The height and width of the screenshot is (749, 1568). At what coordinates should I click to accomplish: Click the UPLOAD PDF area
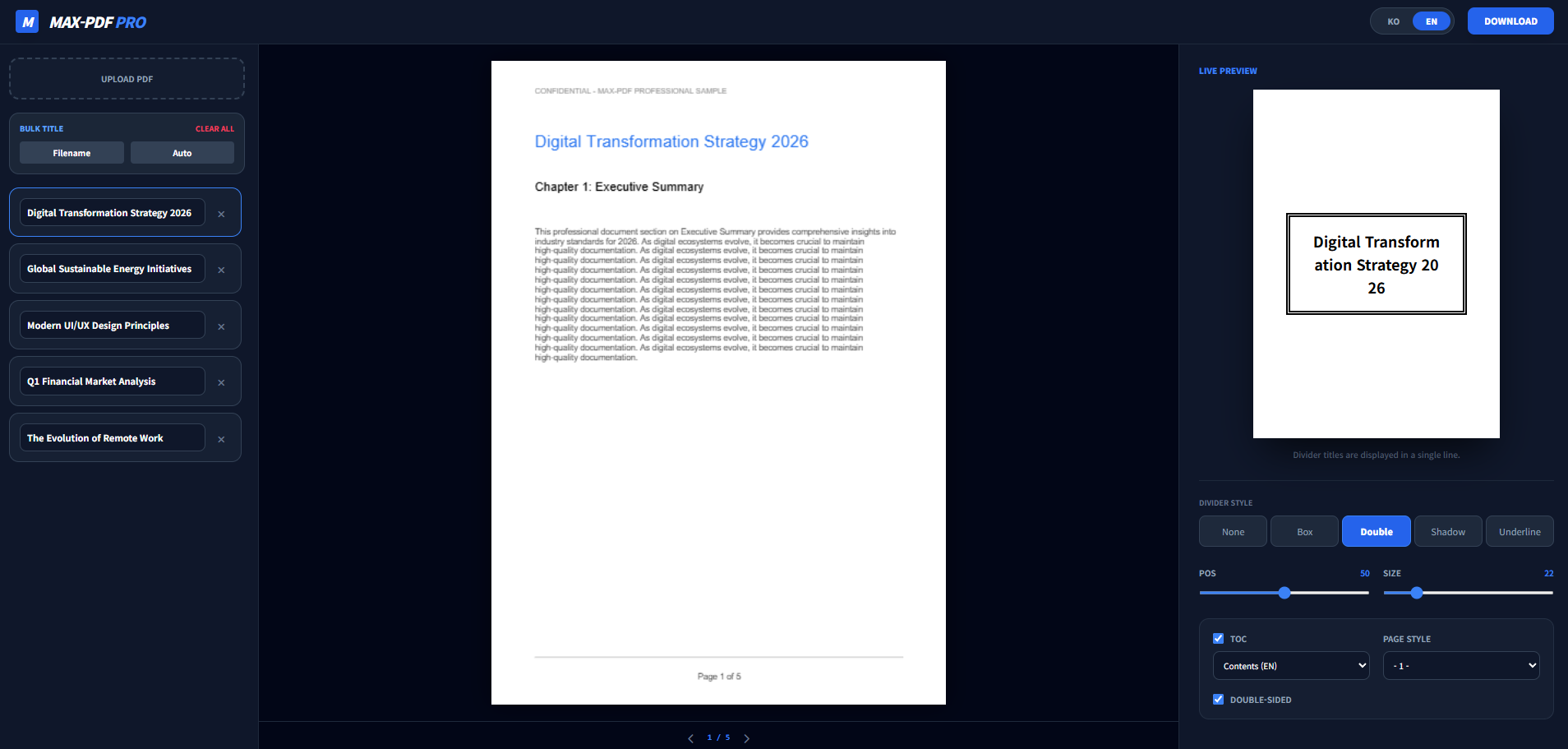click(x=126, y=78)
